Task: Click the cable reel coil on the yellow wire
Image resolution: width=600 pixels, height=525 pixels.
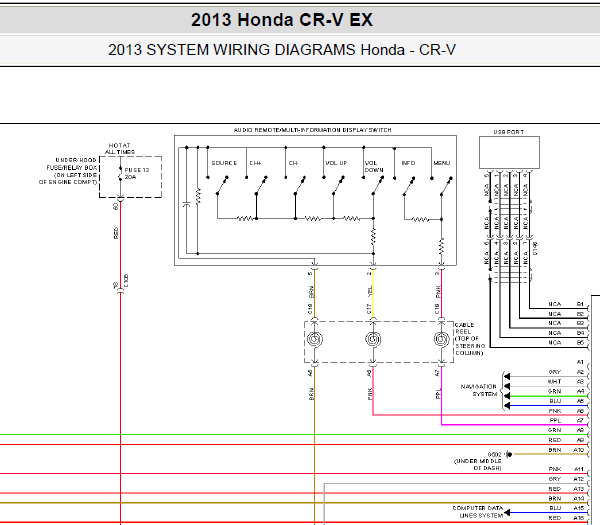Action: coord(373,339)
